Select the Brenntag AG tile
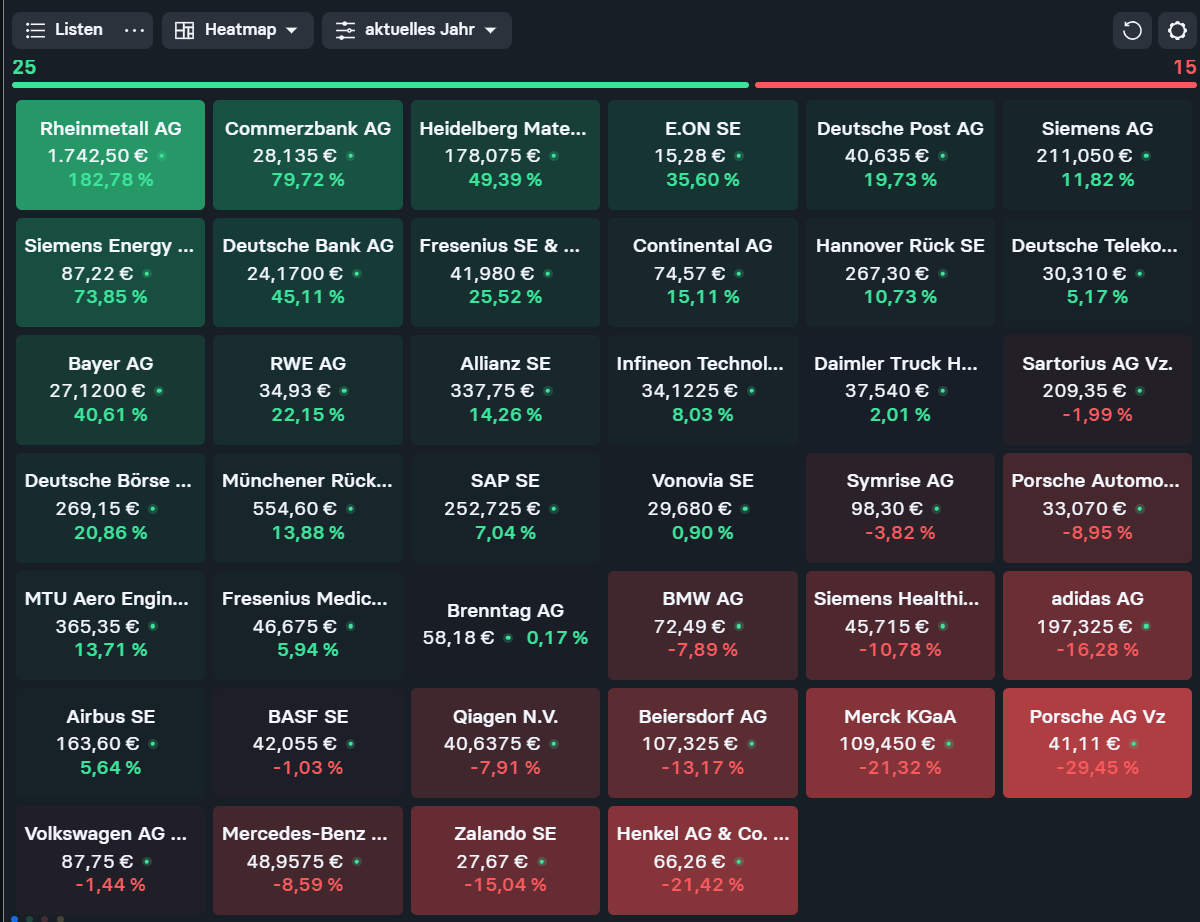The image size is (1200, 922). coord(505,625)
